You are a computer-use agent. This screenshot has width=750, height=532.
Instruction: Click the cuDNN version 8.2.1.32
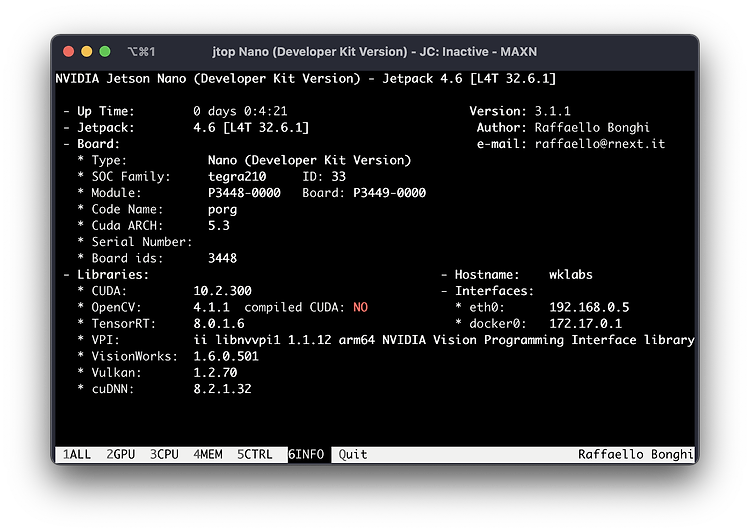coord(222,388)
